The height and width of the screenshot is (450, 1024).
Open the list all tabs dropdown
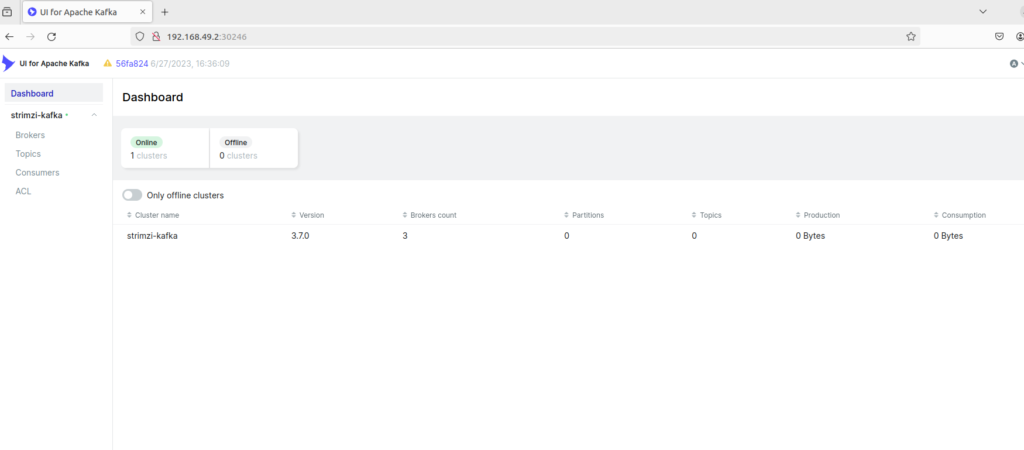(x=983, y=12)
